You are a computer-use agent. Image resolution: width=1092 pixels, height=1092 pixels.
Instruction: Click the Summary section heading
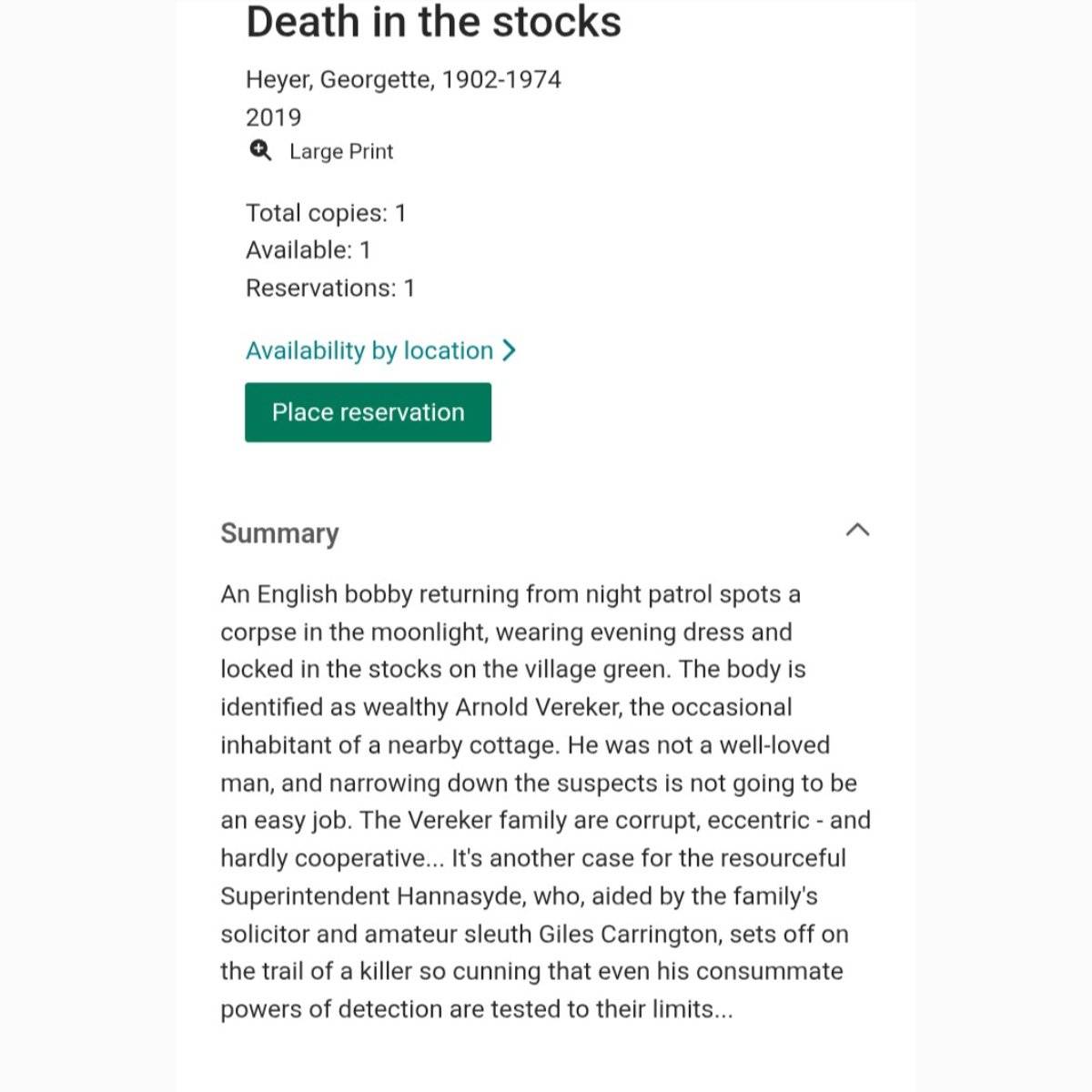(x=279, y=532)
